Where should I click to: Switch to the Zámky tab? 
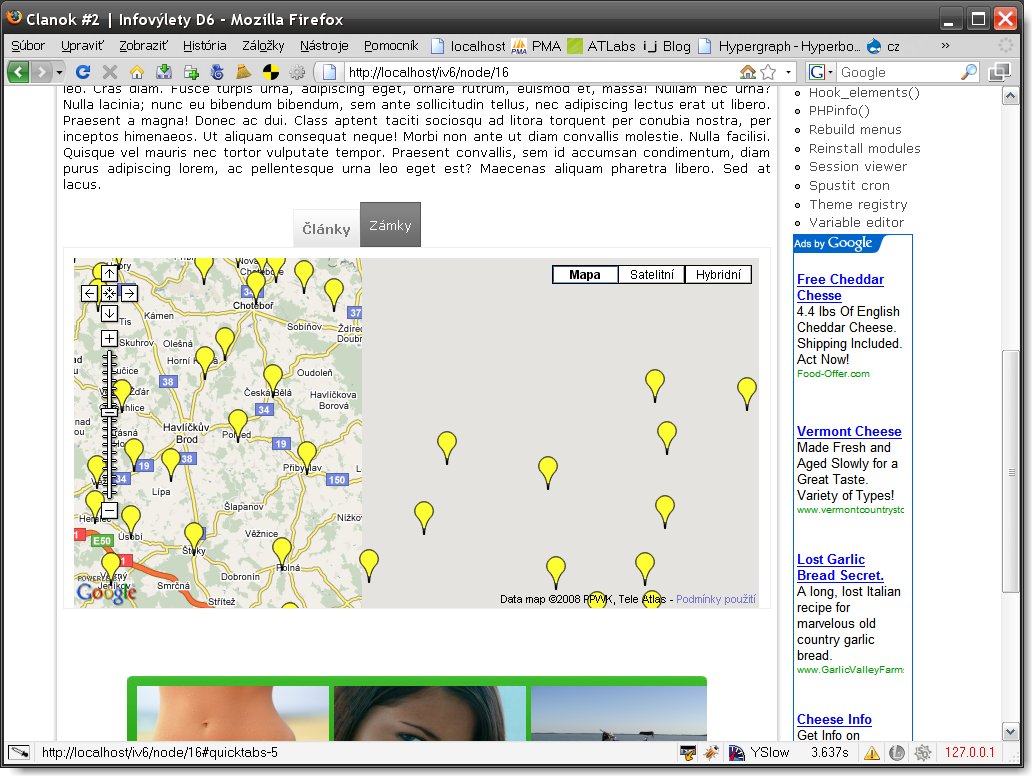tap(390, 225)
